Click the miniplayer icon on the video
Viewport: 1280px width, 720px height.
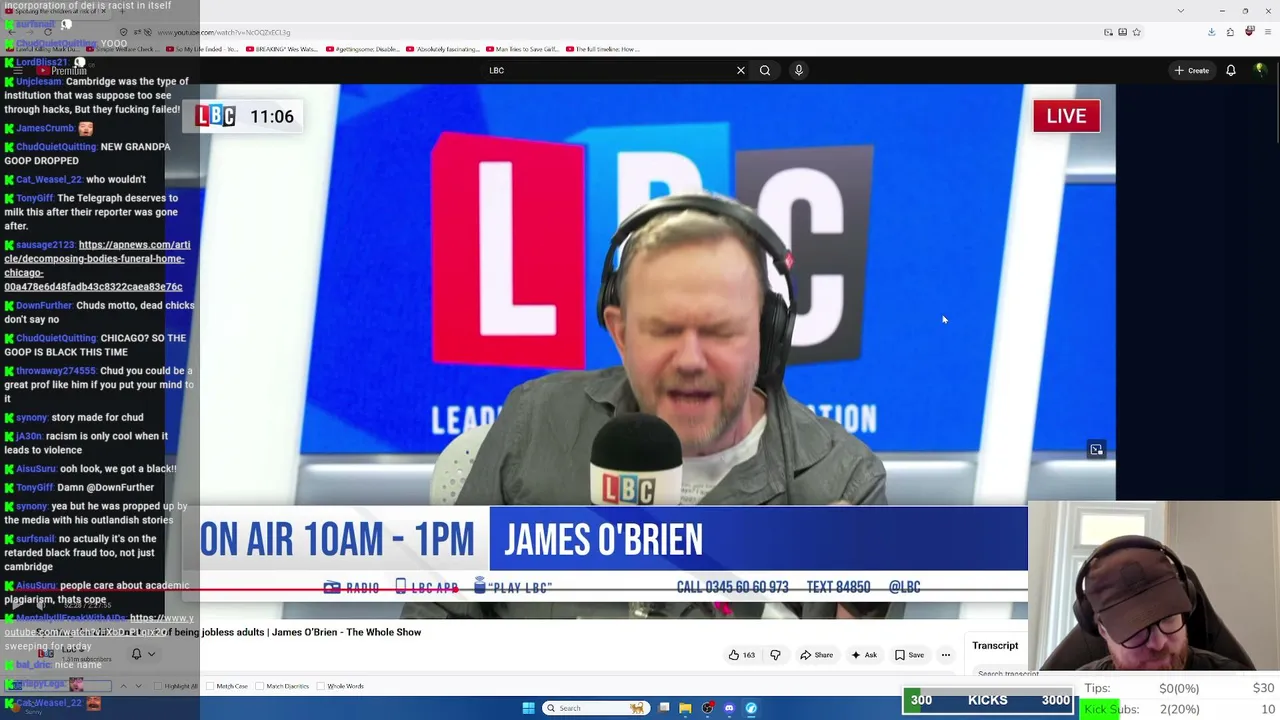[1096, 450]
